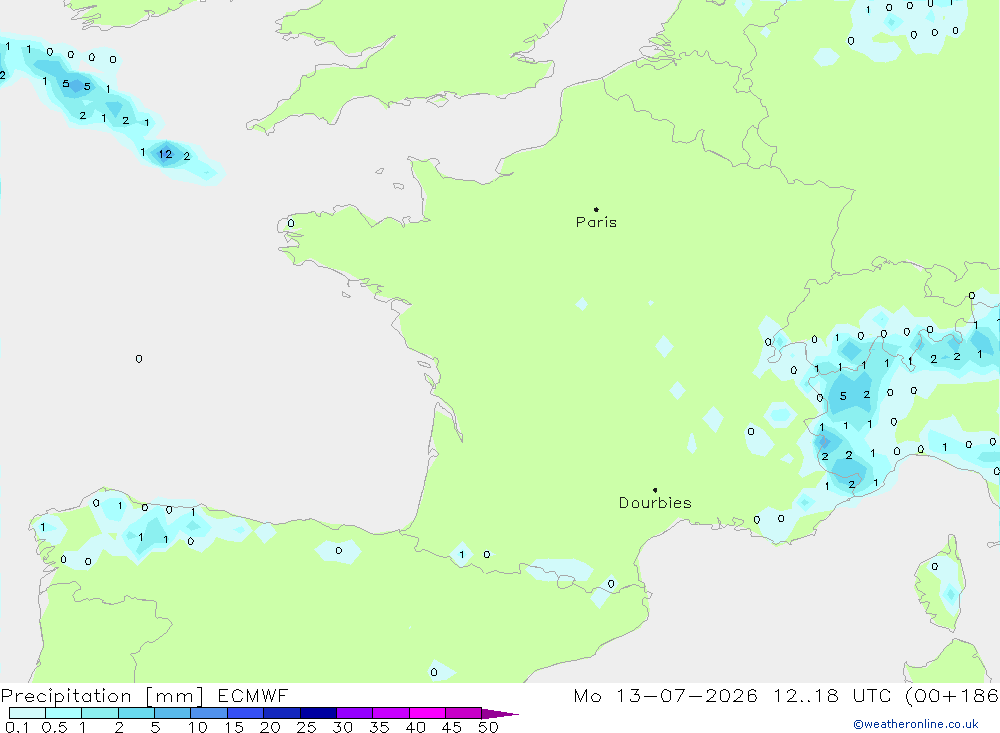Click the 40 to 45 mm magenta swatch
1000x733 pixels.
tap(427, 713)
